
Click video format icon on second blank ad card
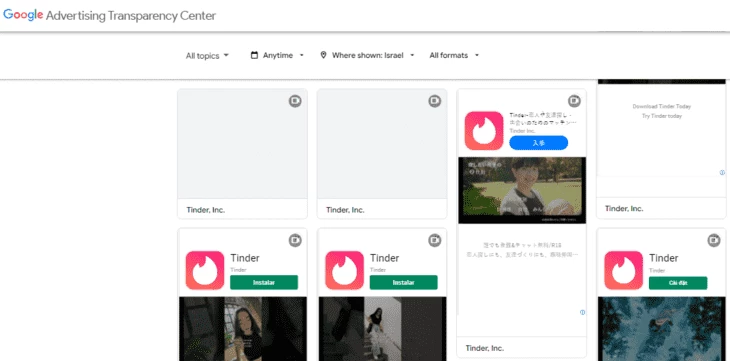[435, 101]
